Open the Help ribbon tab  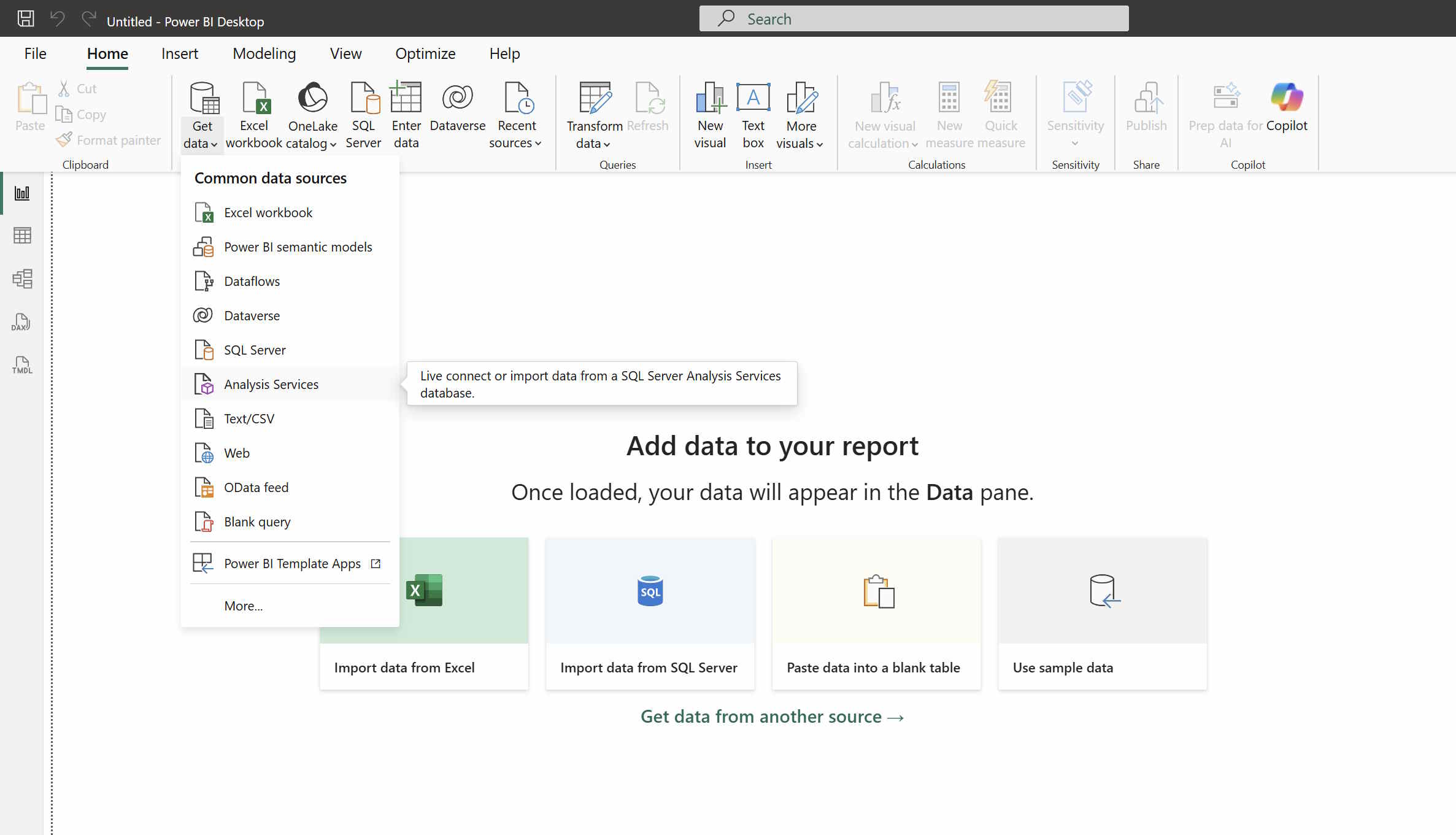504,54
